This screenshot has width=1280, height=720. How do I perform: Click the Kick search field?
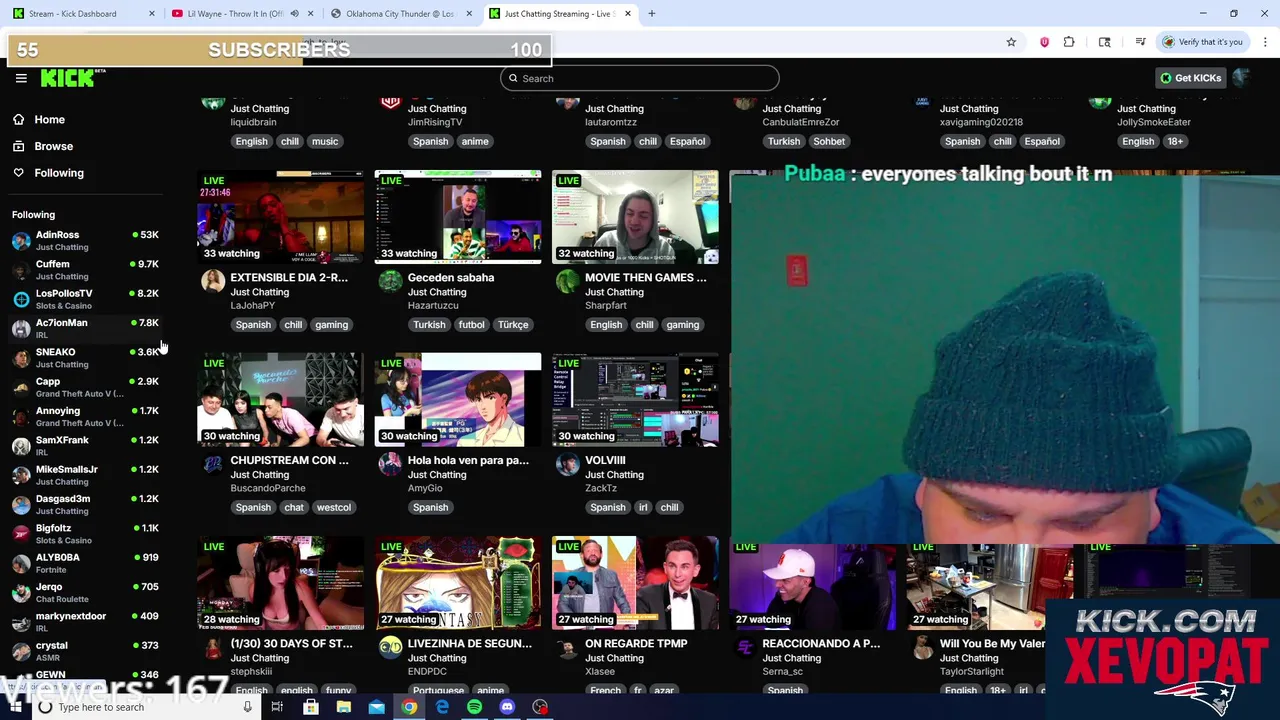tap(640, 78)
